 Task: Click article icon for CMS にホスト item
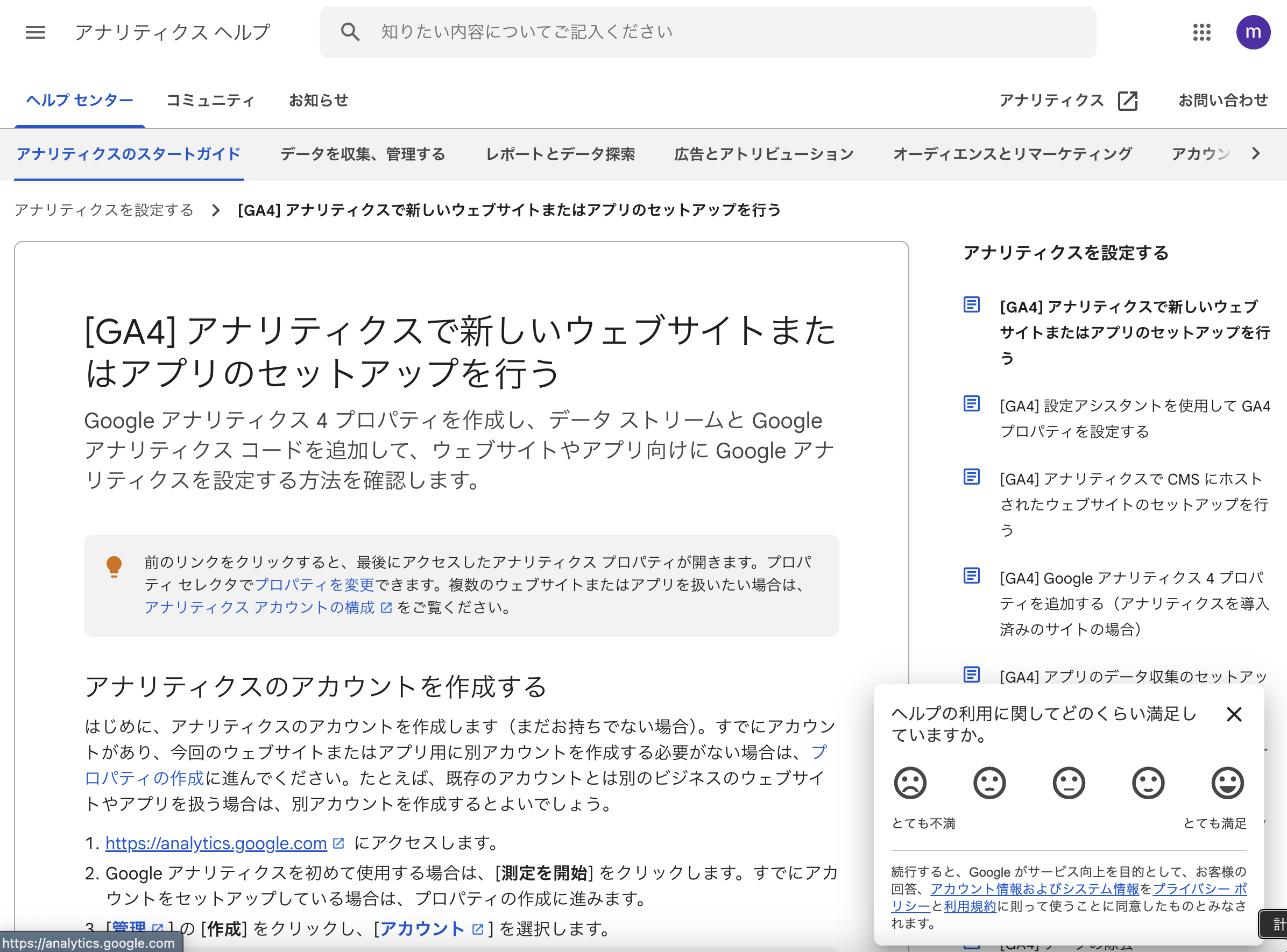click(972, 477)
